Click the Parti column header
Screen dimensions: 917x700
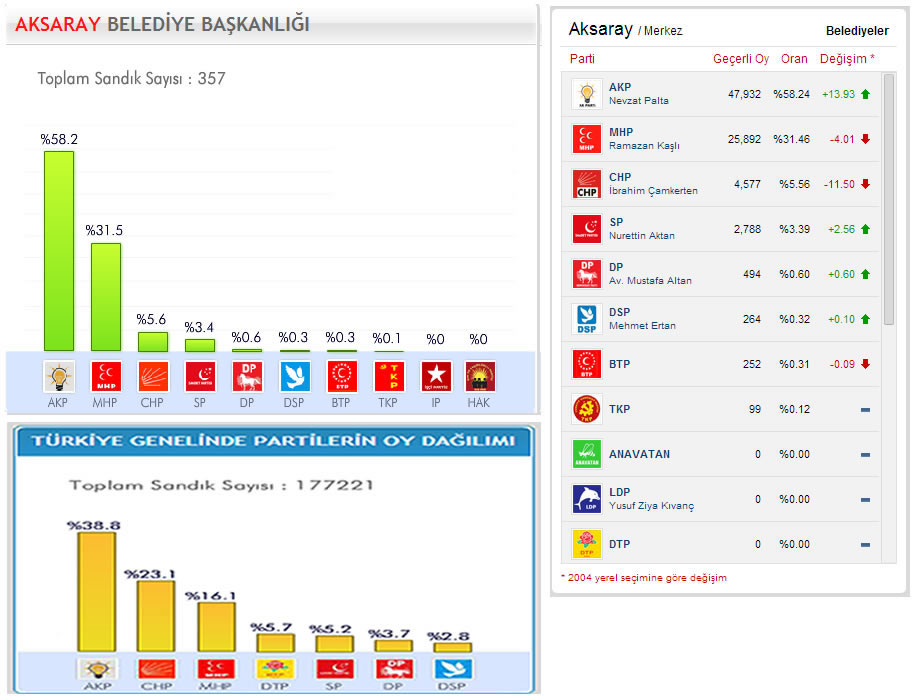582,59
